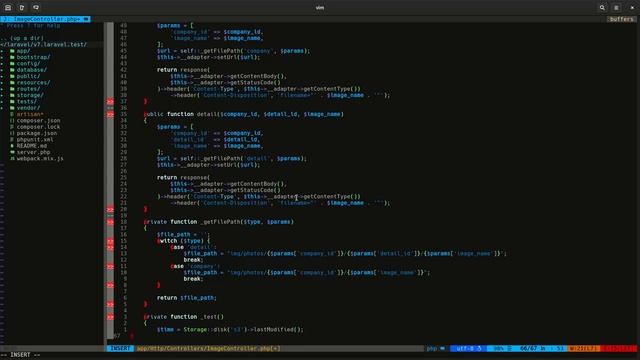Click the error sign beside 'public function detail'
Screen dimensions: 640x360
tap(110, 114)
